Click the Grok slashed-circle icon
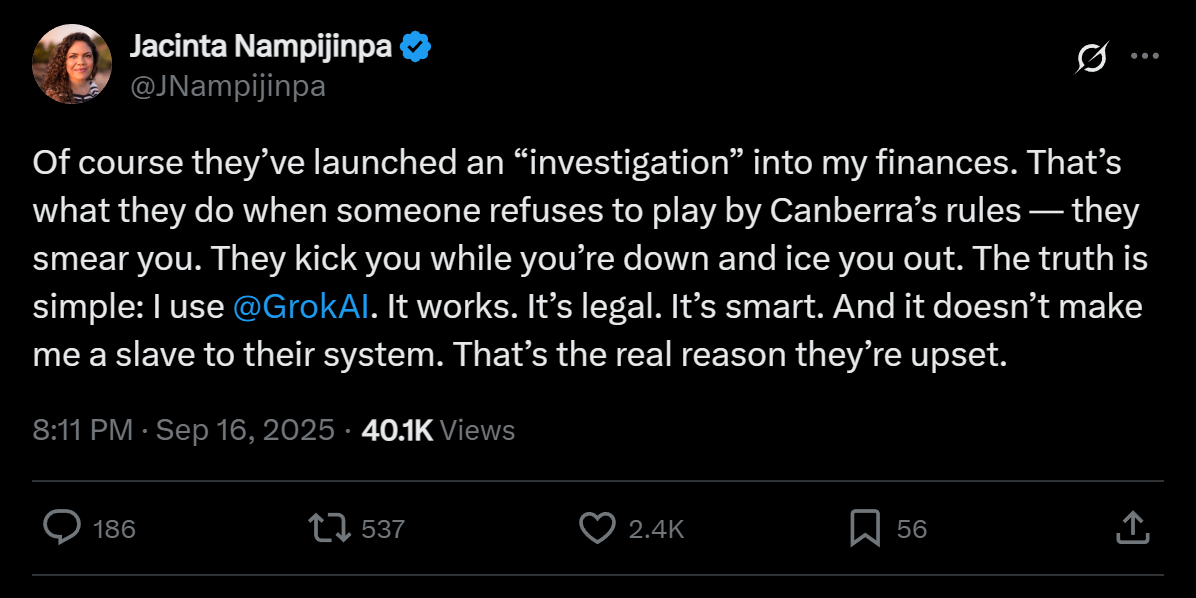 click(1091, 59)
